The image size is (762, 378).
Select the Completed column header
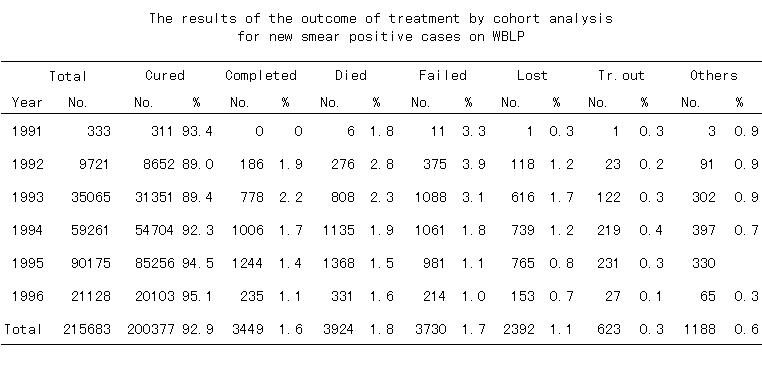(x=260, y=76)
